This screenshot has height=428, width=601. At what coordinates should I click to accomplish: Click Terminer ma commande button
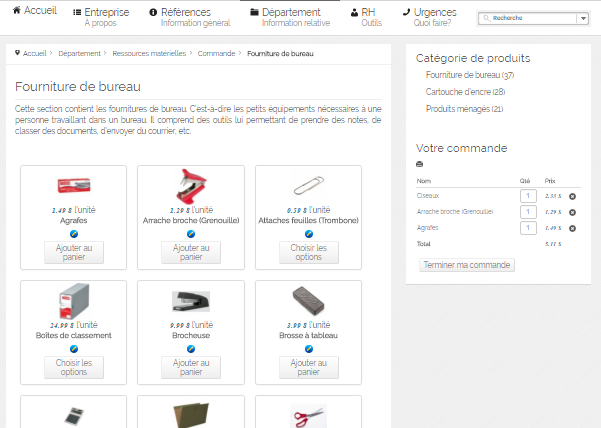coord(467,265)
